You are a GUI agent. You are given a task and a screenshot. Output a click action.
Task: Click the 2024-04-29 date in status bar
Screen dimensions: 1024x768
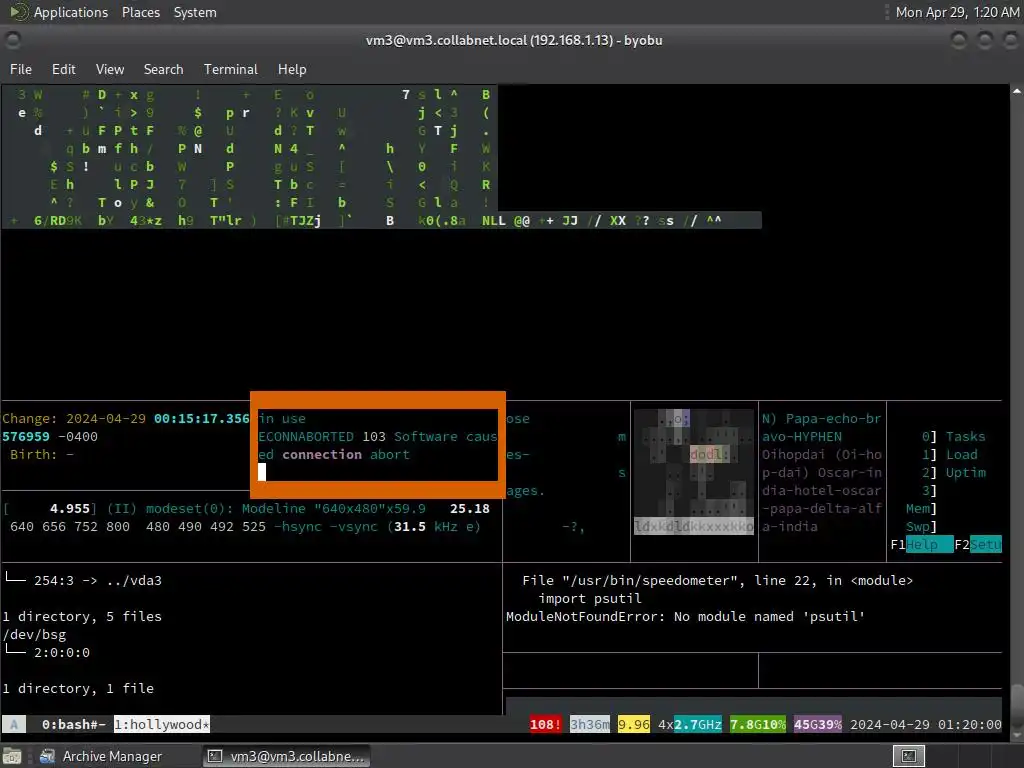889,724
